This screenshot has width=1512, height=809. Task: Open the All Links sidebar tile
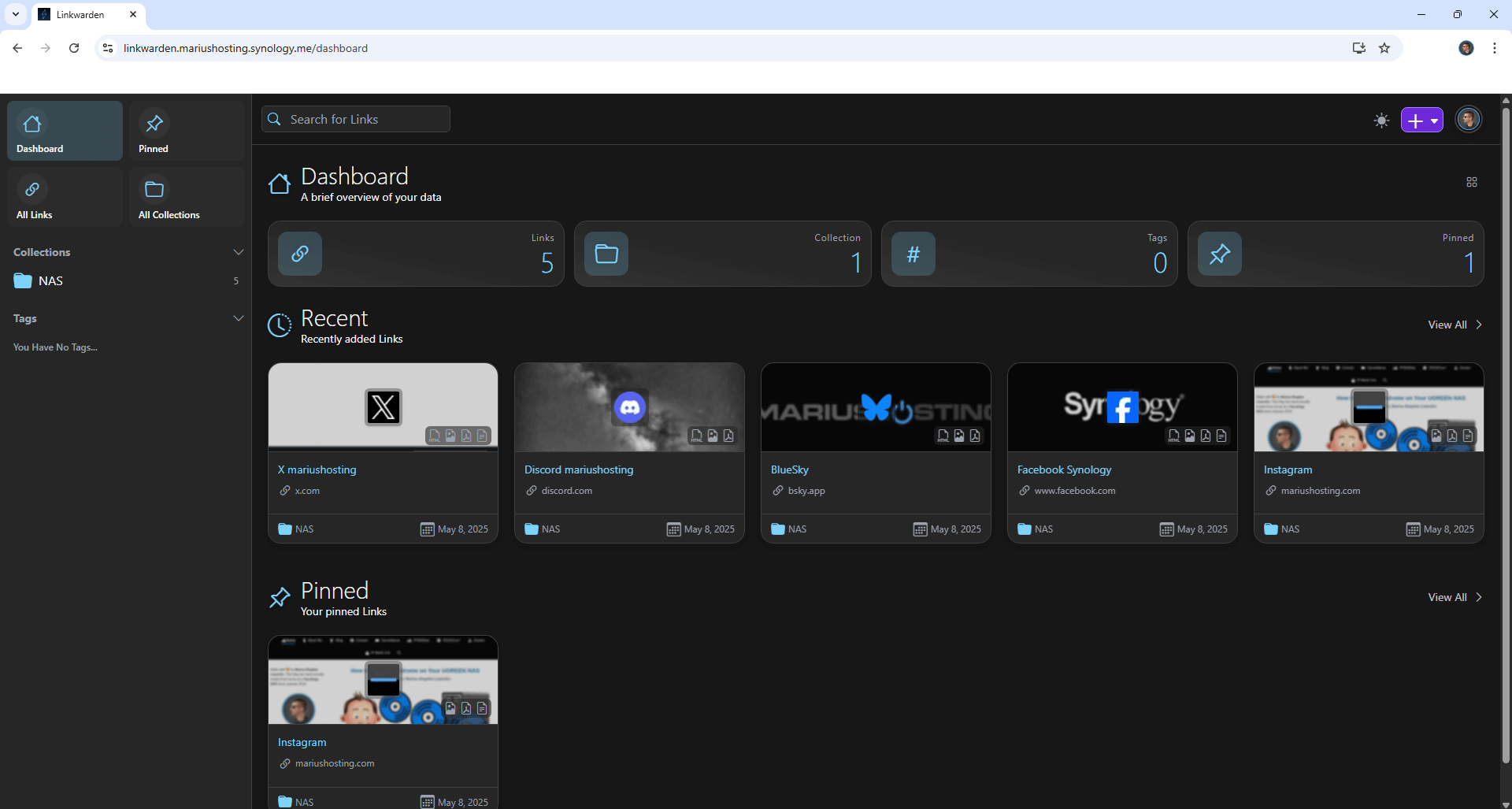click(x=65, y=197)
